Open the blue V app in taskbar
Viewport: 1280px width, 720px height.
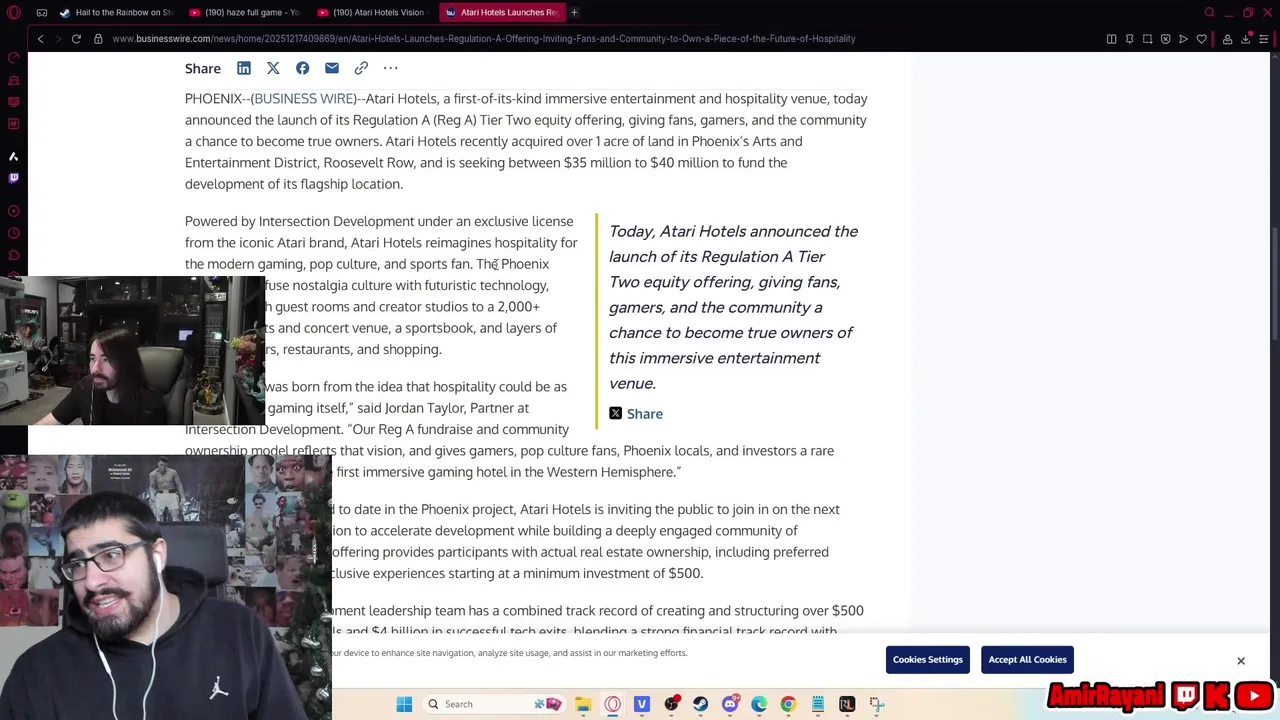click(x=642, y=704)
